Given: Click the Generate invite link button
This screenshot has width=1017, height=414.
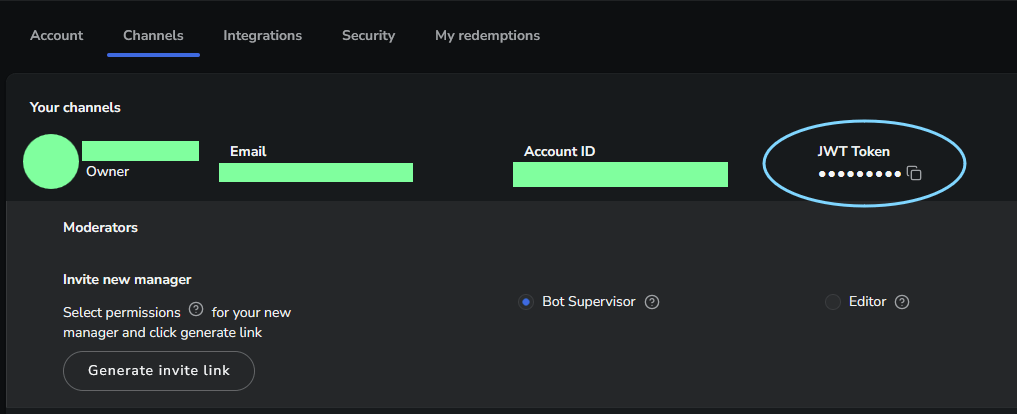Looking at the screenshot, I should click(x=159, y=371).
